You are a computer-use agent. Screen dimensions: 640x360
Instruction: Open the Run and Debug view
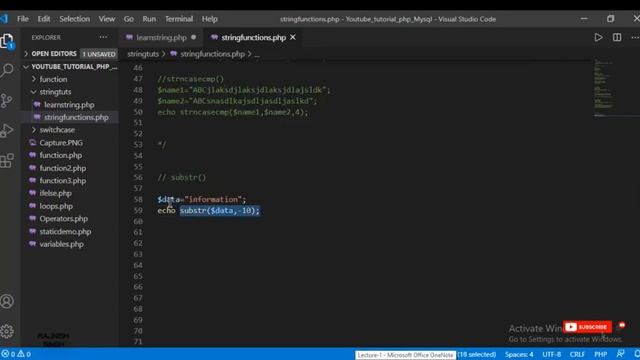[x=7, y=131]
